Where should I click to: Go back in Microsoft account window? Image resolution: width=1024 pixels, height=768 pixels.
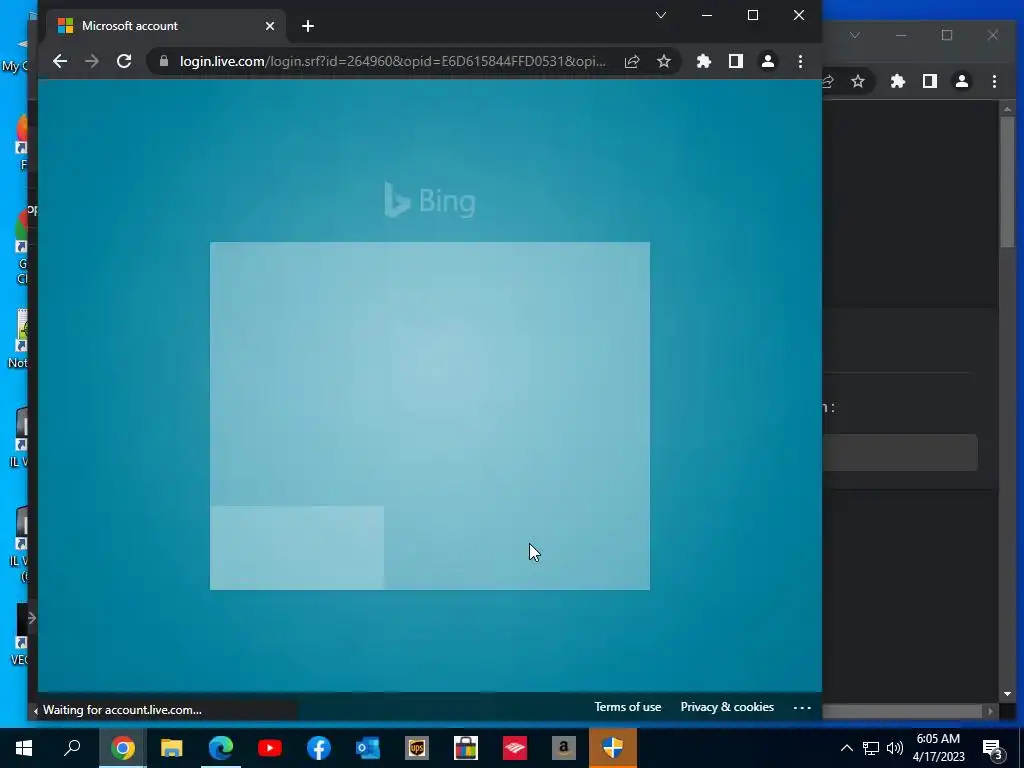coord(60,61)
